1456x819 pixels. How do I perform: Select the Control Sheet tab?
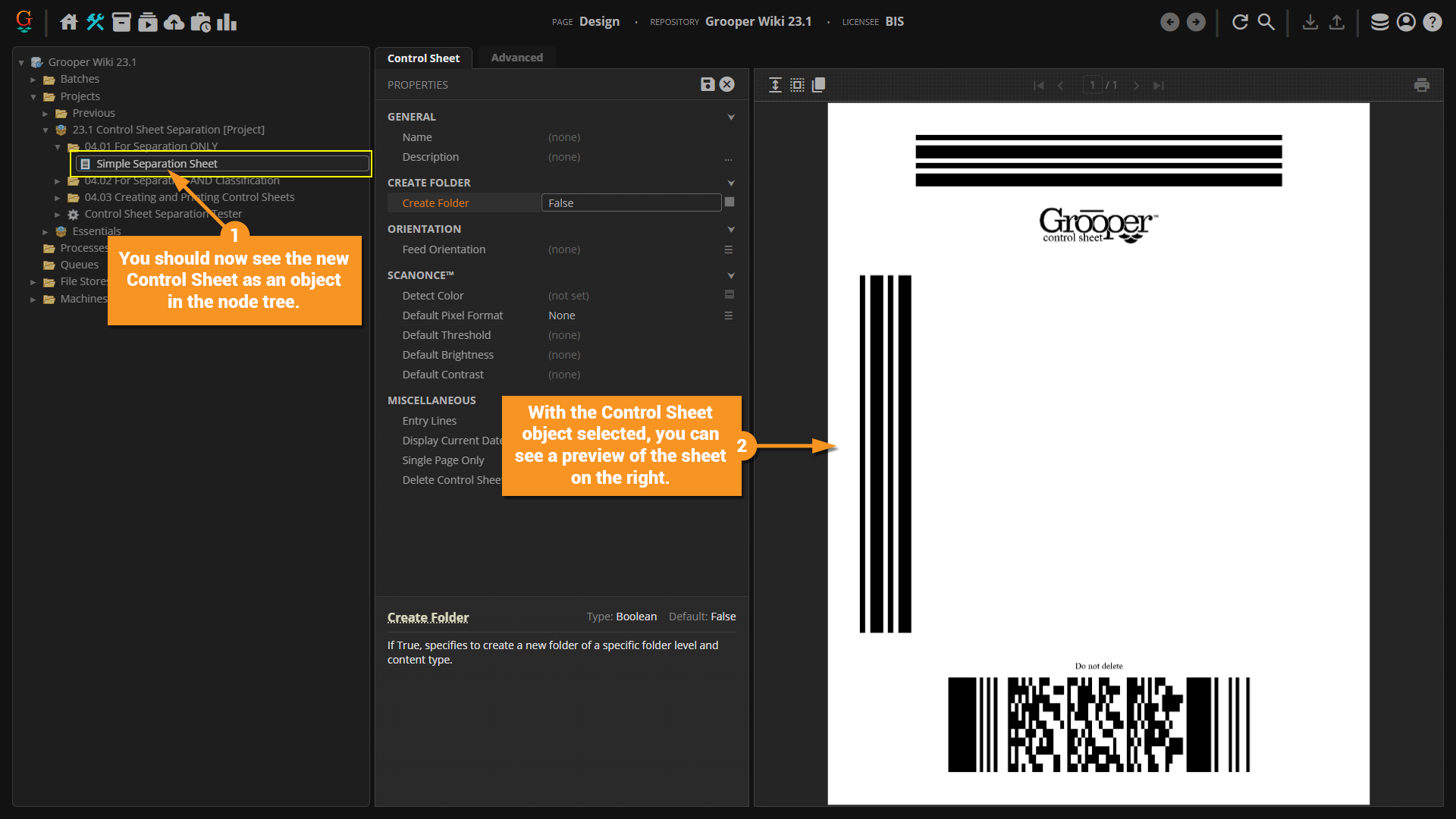click(x=423, y=58)
